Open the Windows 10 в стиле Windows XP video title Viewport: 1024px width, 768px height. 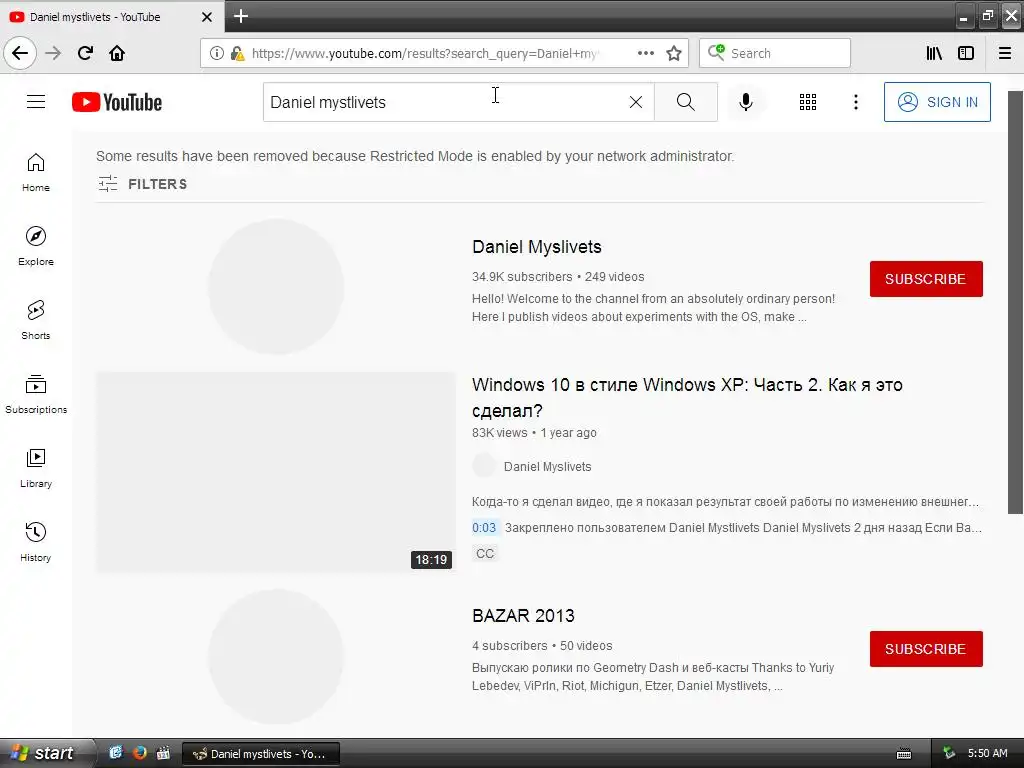coord(687,397)
